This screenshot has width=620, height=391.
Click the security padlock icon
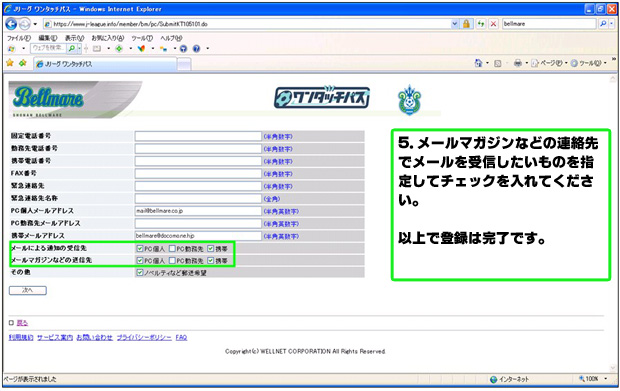tap(467, 24)
